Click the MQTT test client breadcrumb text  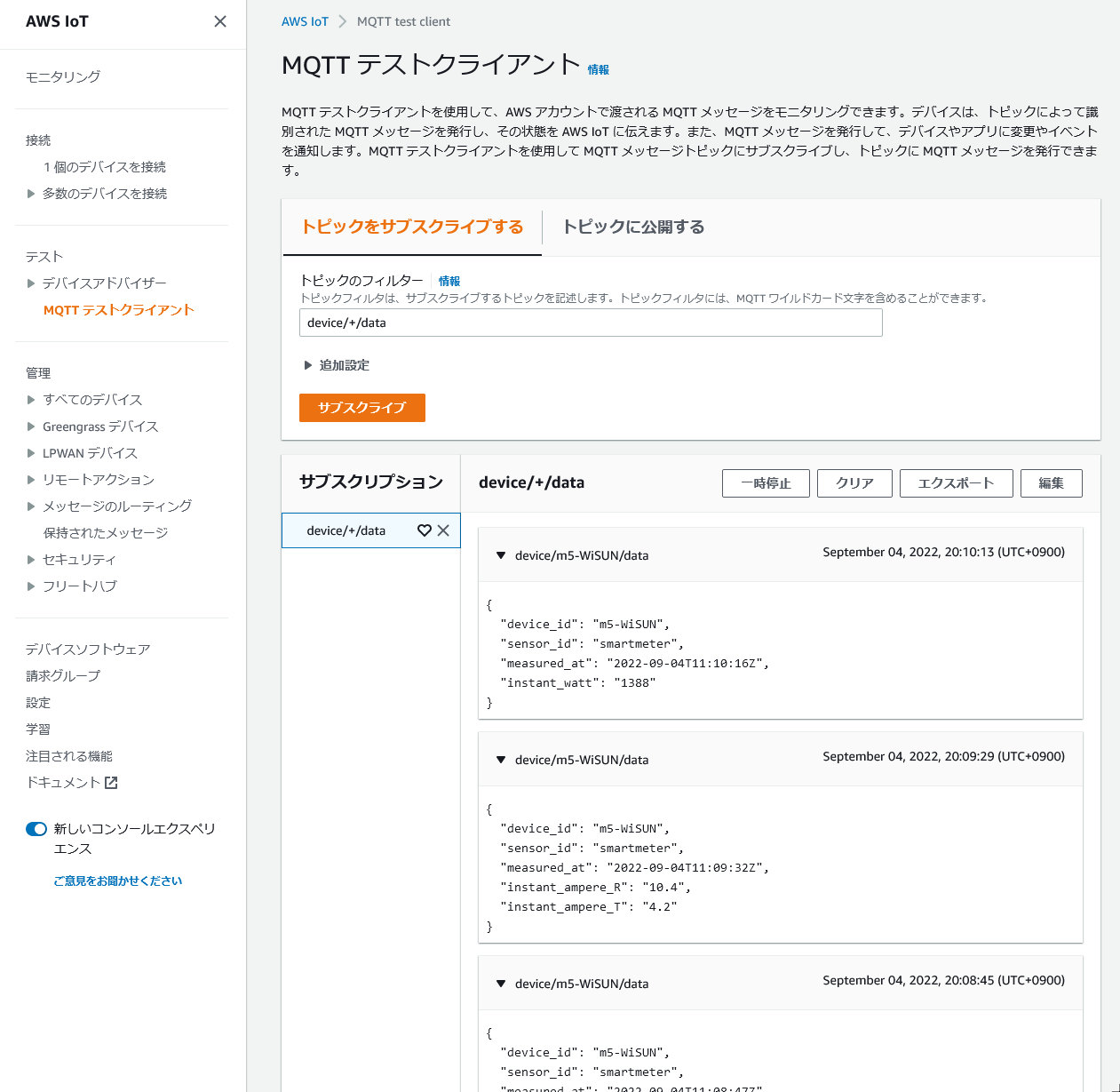[x=404, y=21]
